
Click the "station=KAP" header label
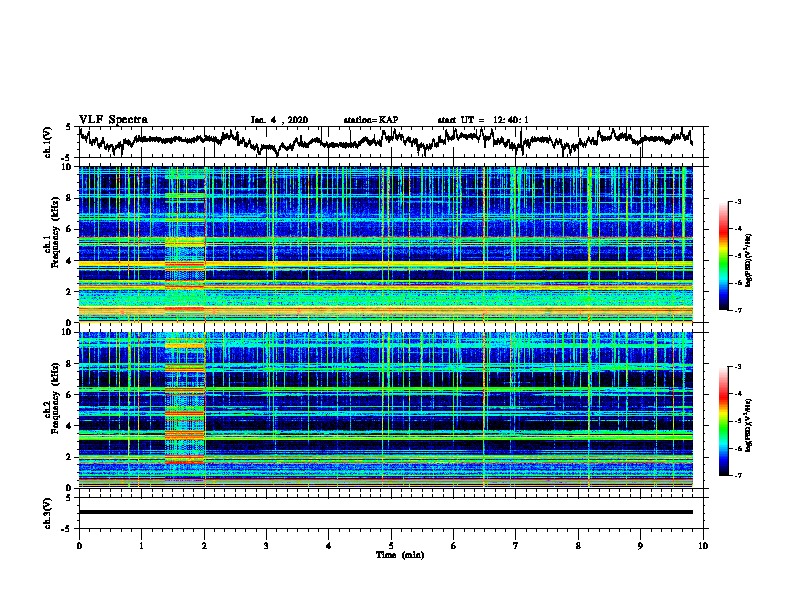371,120
